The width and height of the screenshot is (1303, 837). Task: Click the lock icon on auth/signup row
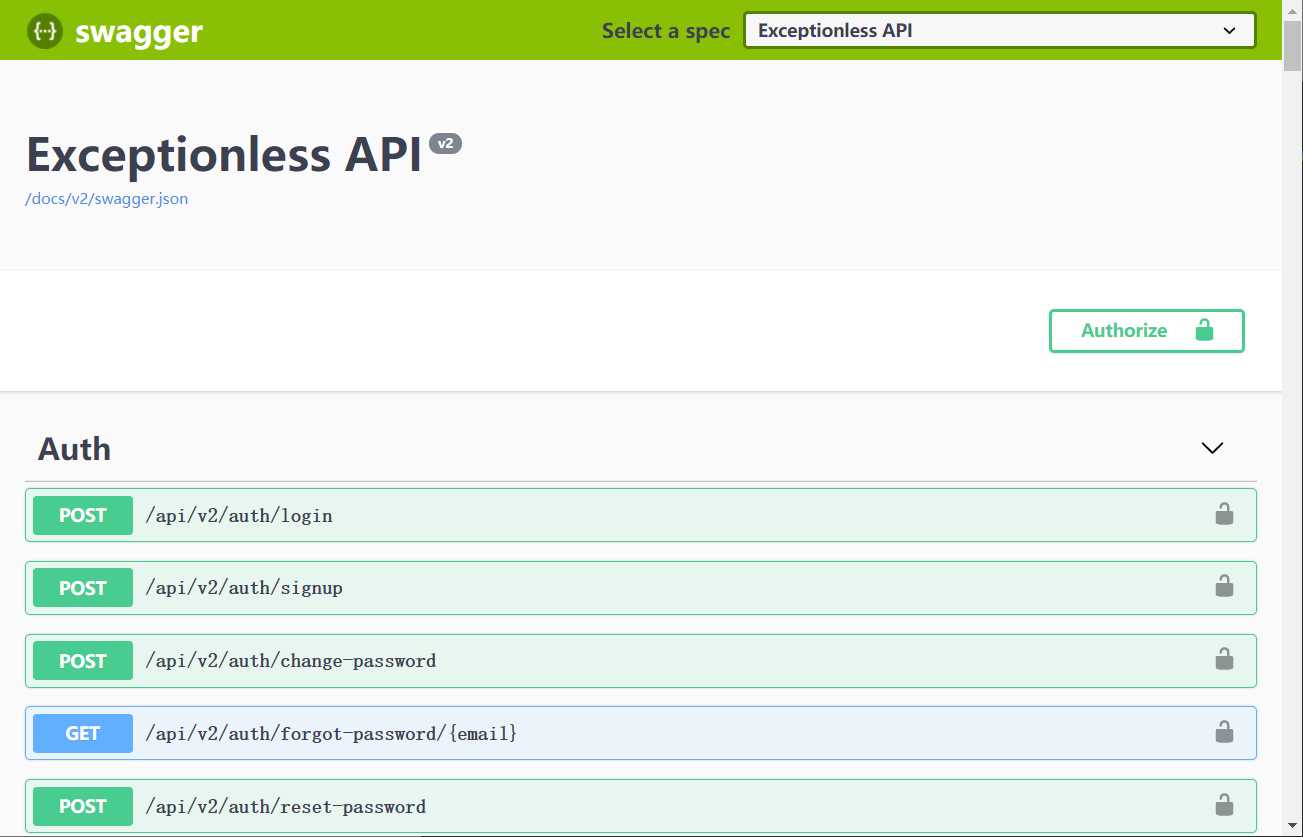pyautogui.click(x=1224, y=586)
